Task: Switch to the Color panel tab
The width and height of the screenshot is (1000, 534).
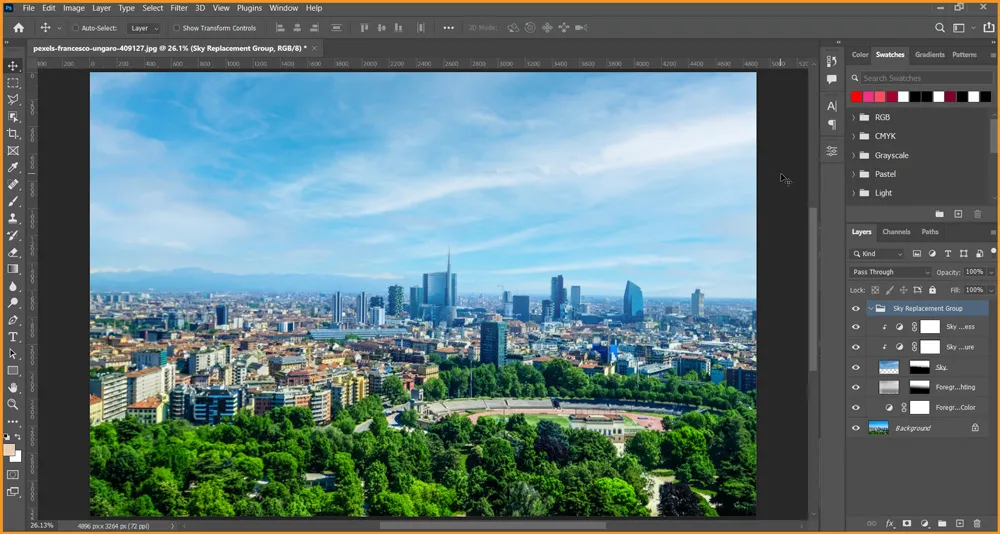Action: [860, 55]
